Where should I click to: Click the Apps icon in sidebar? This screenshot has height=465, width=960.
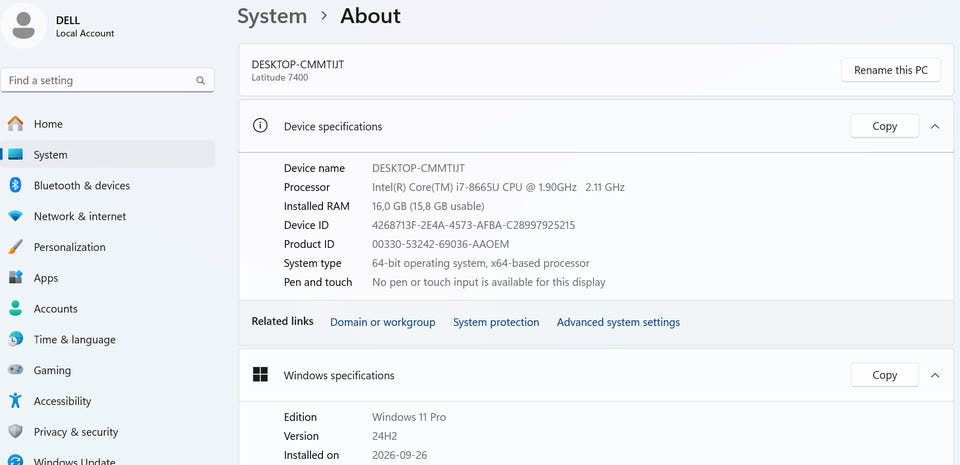tap(15, 277)
